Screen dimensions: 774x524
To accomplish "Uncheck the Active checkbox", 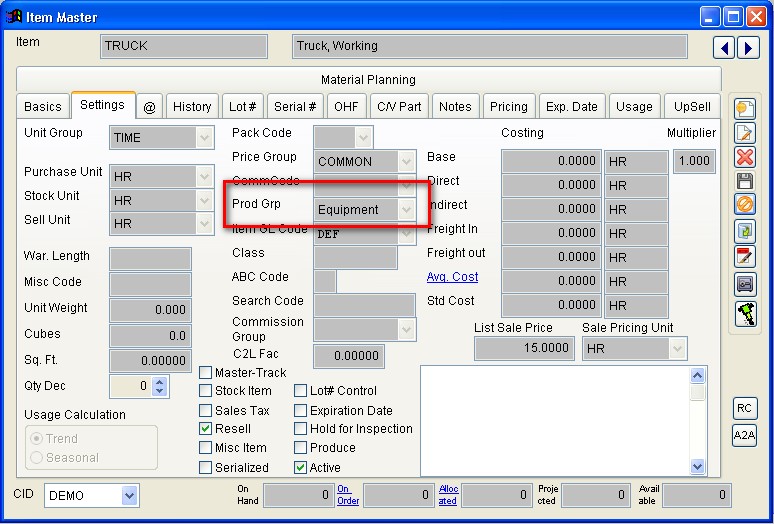I will tap(300, 467).
